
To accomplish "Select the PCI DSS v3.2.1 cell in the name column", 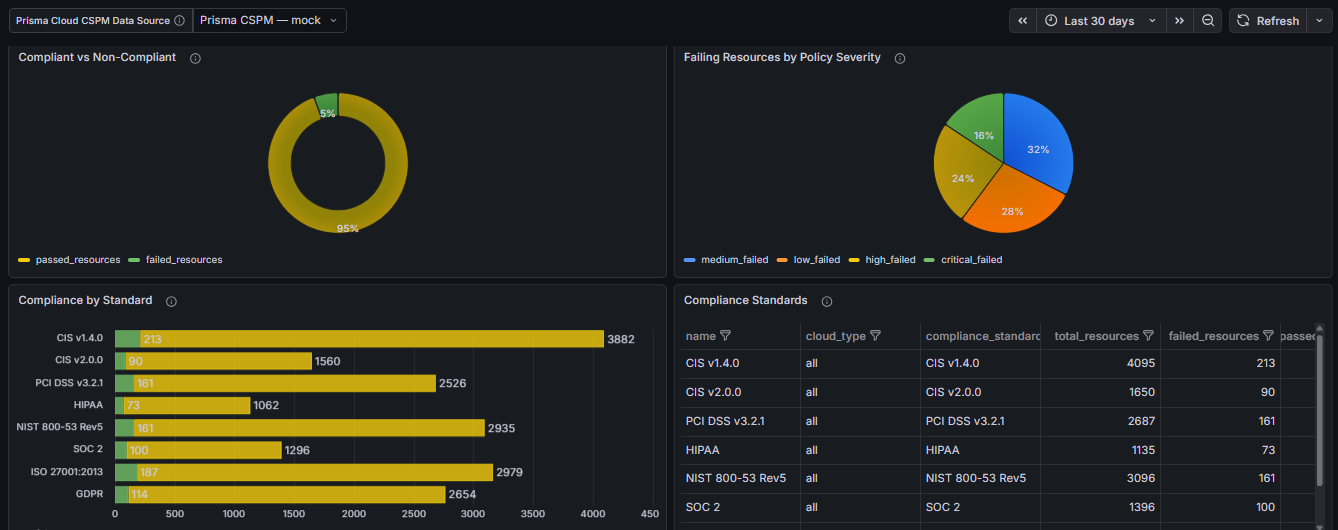I will tap(740, 421).
